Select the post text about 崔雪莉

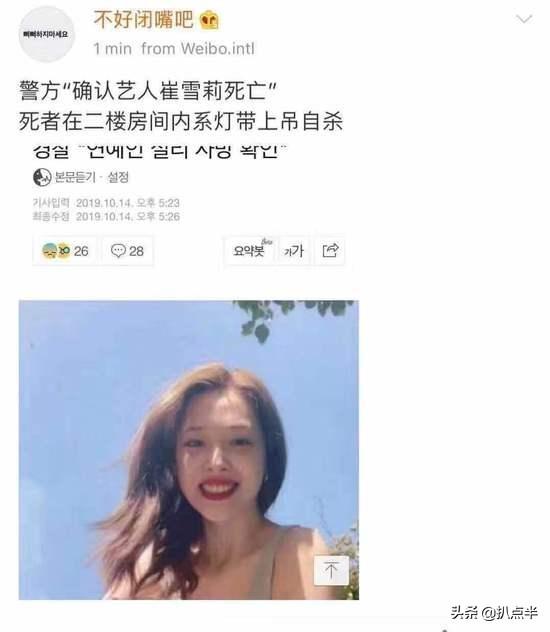pyautogui.click(x=181, y=106)
